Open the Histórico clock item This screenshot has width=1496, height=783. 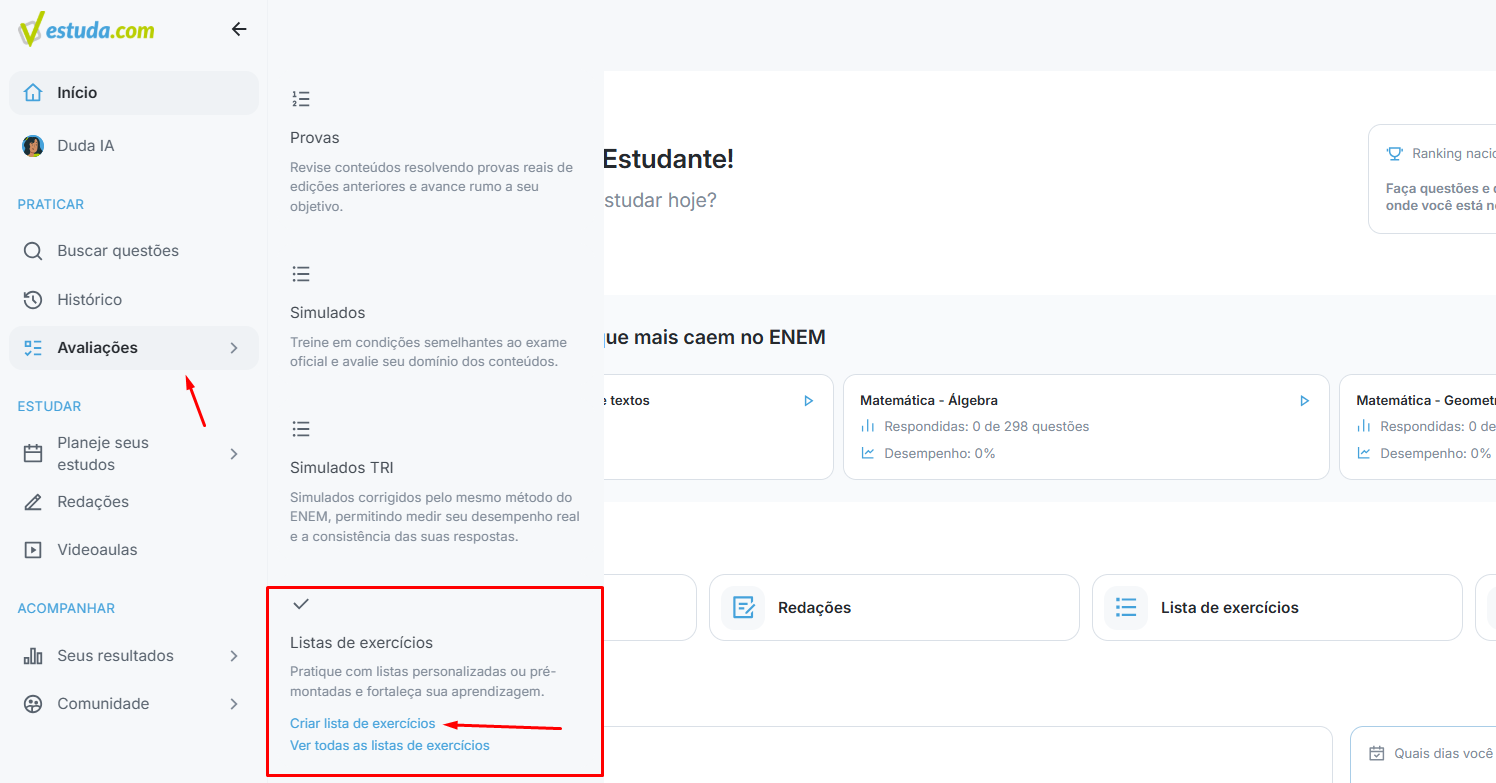[x=134, y=300]
